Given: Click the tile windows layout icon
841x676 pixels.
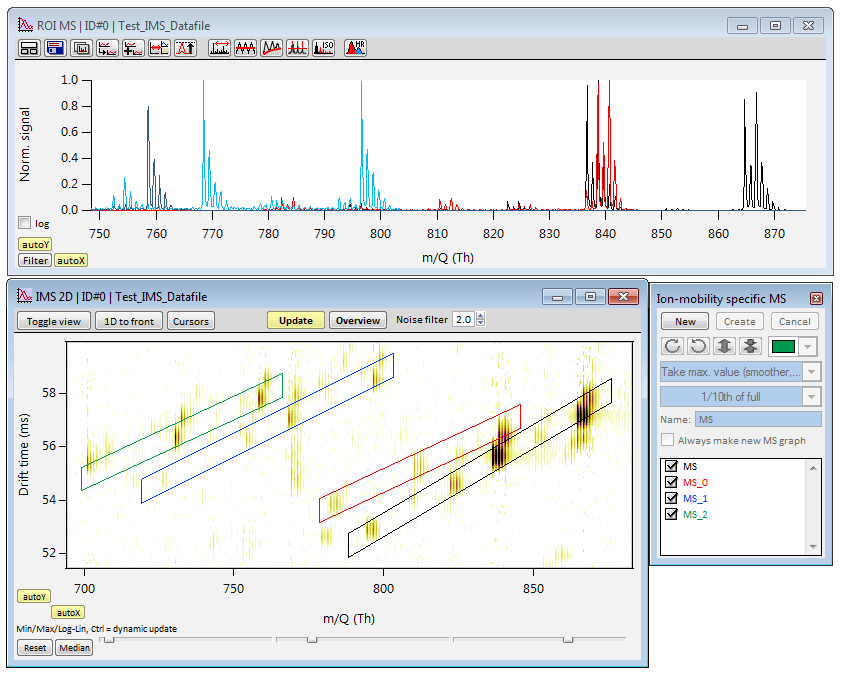Looking at the screenshot, I should (x=29, y=48).
